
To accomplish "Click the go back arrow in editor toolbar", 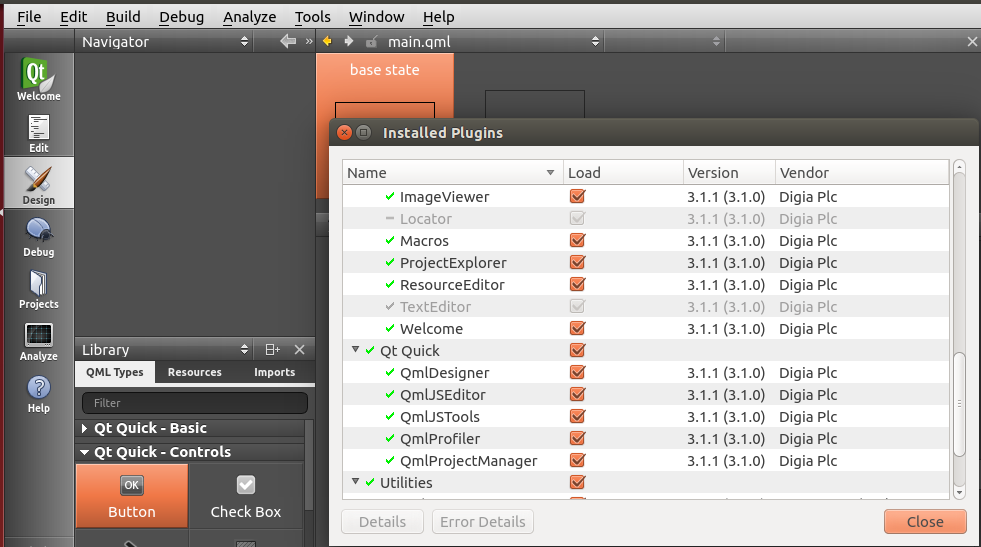I will (x=327, y=41).
